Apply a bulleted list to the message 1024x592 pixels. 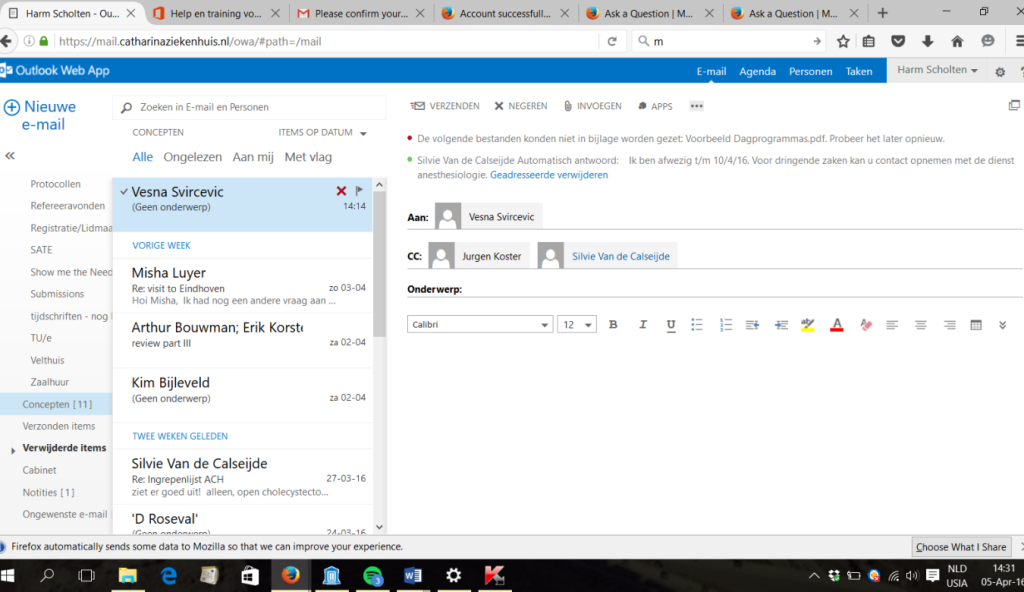click(x=698, y=324)
